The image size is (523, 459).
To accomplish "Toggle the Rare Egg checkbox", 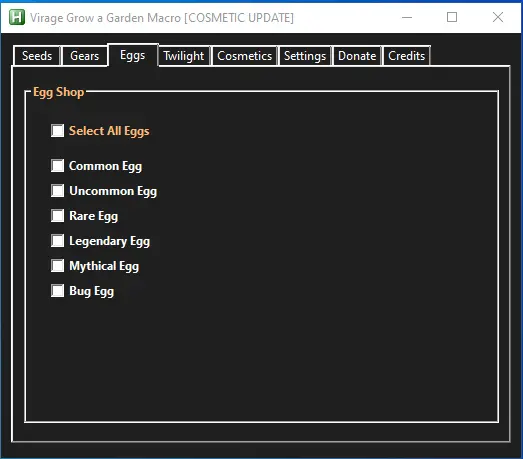I will coord(58,216).
